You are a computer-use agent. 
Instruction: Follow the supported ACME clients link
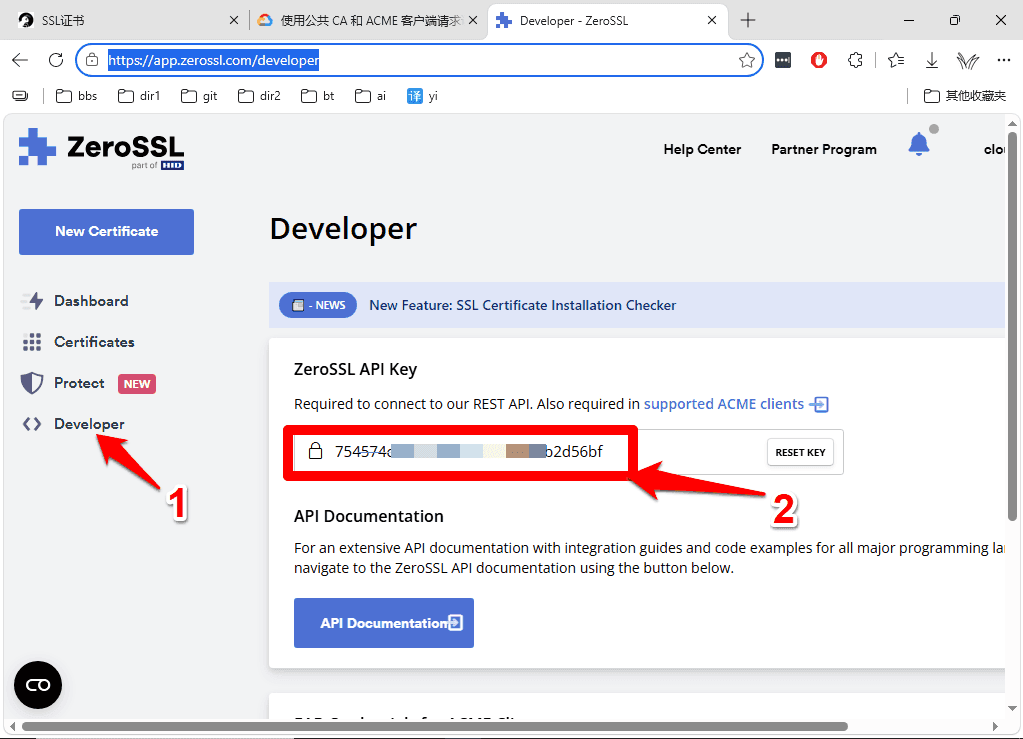pyautogui.click(x=736, y=404)
